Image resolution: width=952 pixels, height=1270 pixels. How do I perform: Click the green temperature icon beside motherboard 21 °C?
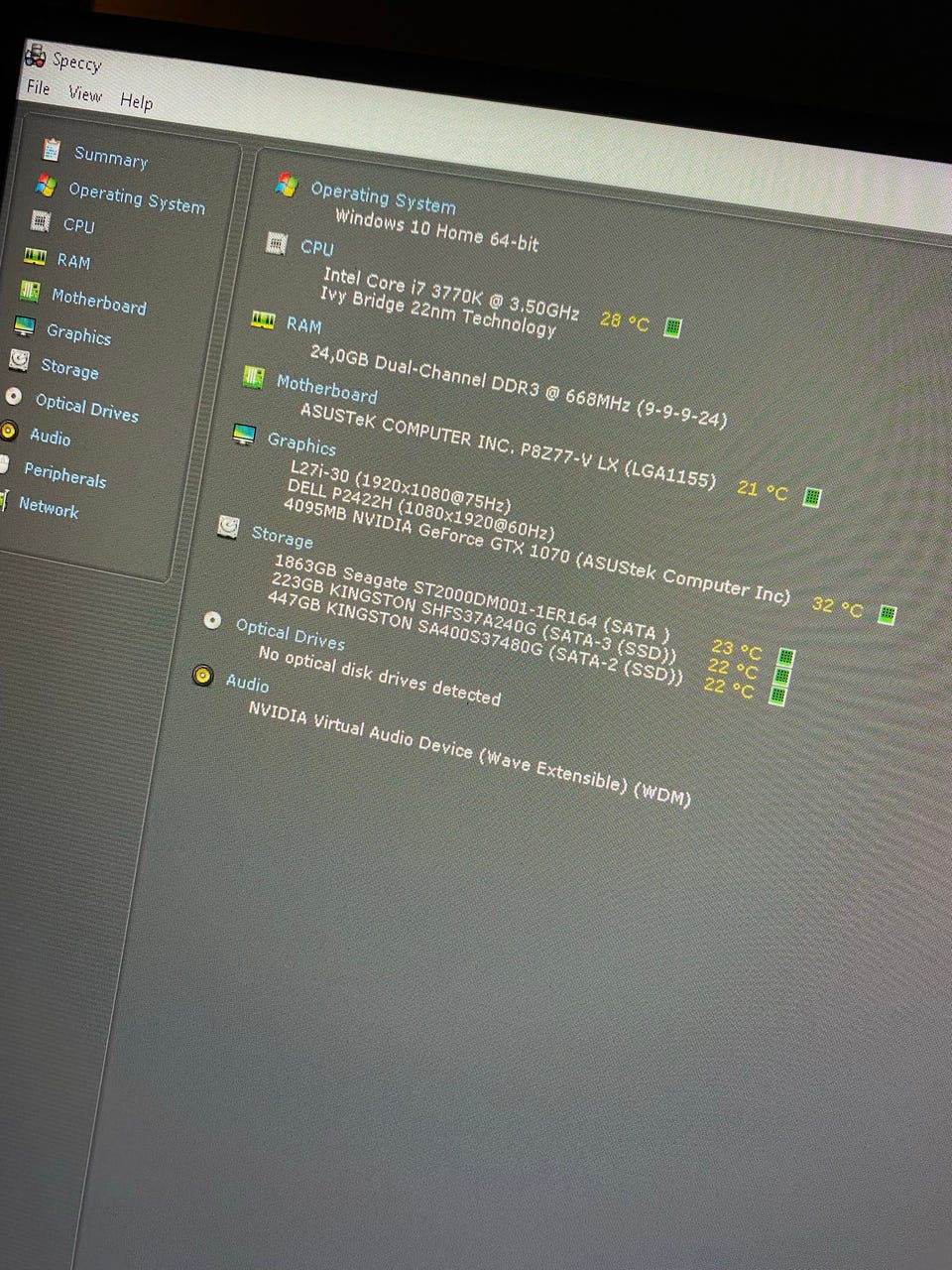(x=811, y=496)
